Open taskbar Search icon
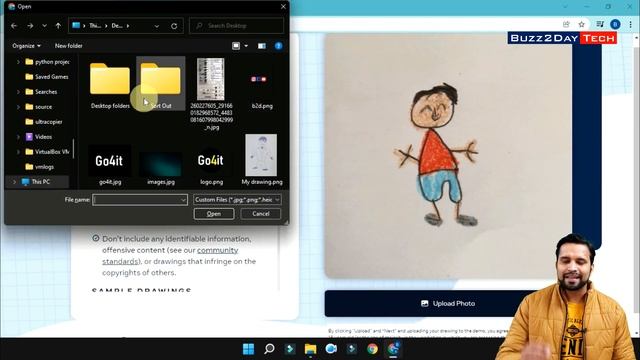The image size is (640, 360). point(269,349)
